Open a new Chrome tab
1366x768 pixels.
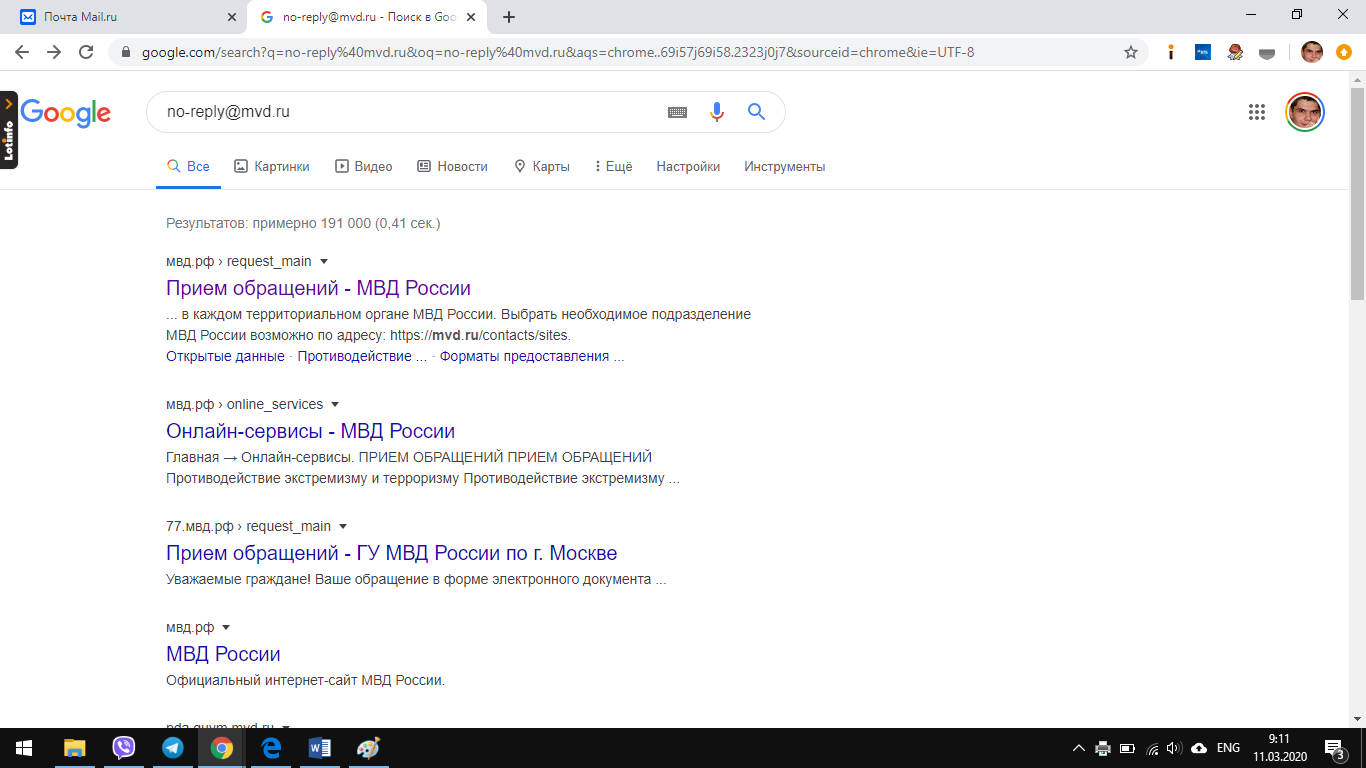pos(509,17)
